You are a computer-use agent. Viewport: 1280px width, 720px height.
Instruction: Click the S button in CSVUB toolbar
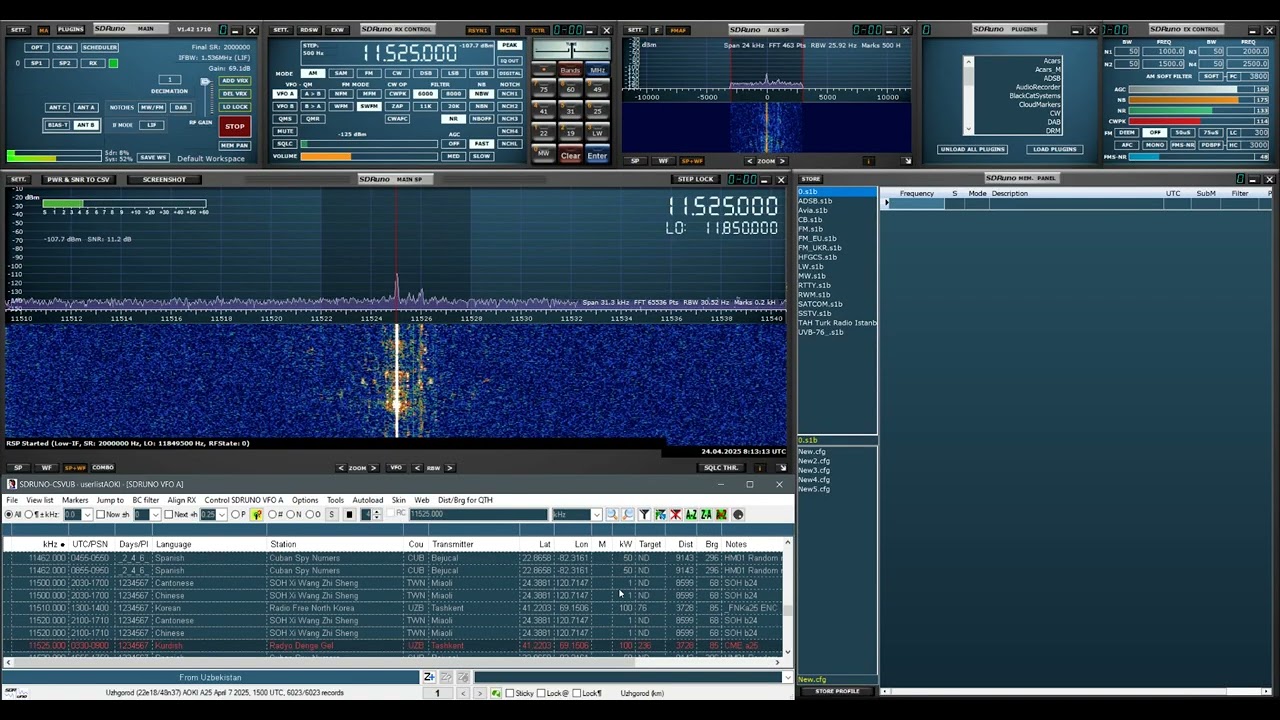click(332, 514)
